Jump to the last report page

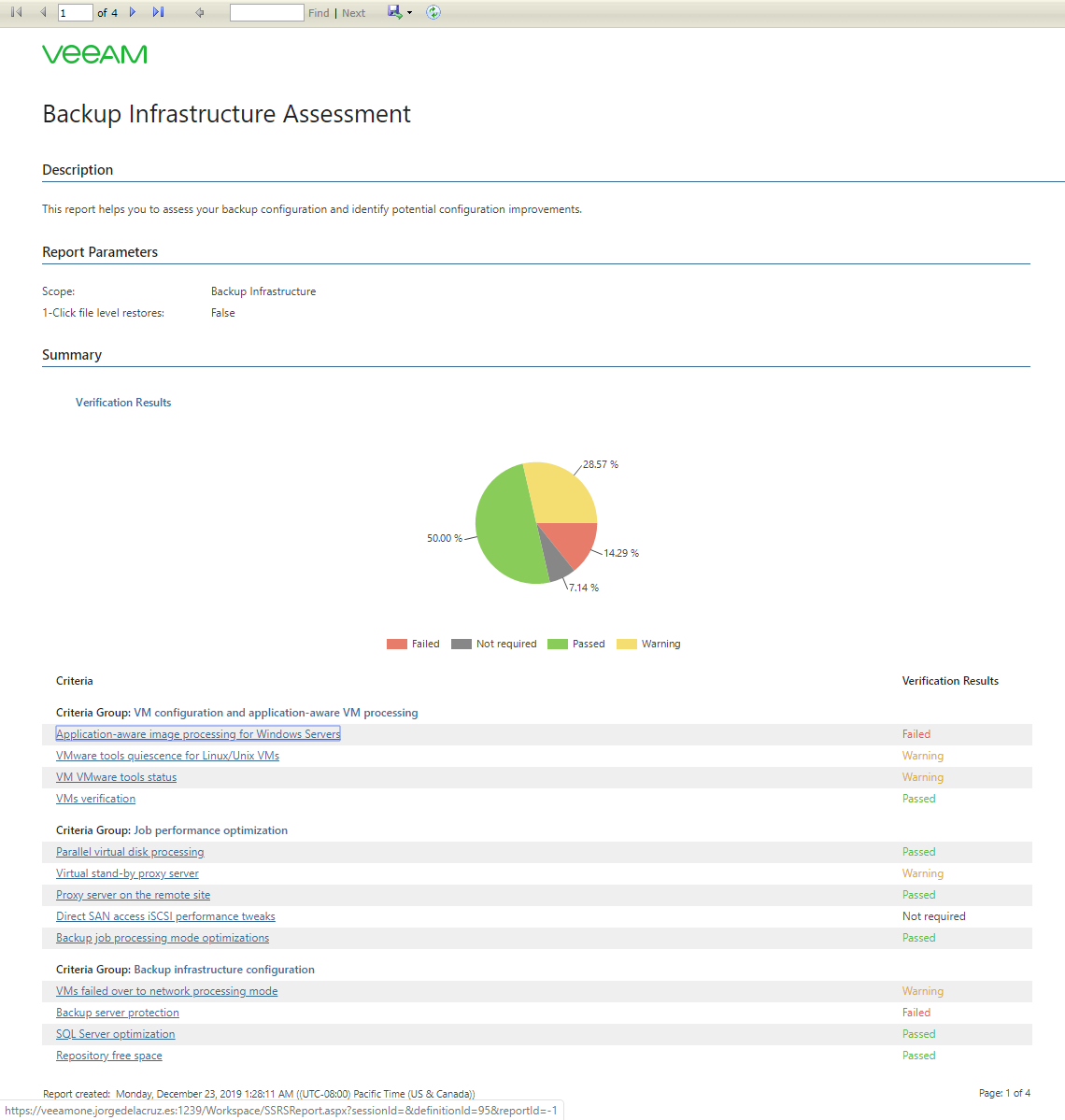tap(158, 12)
